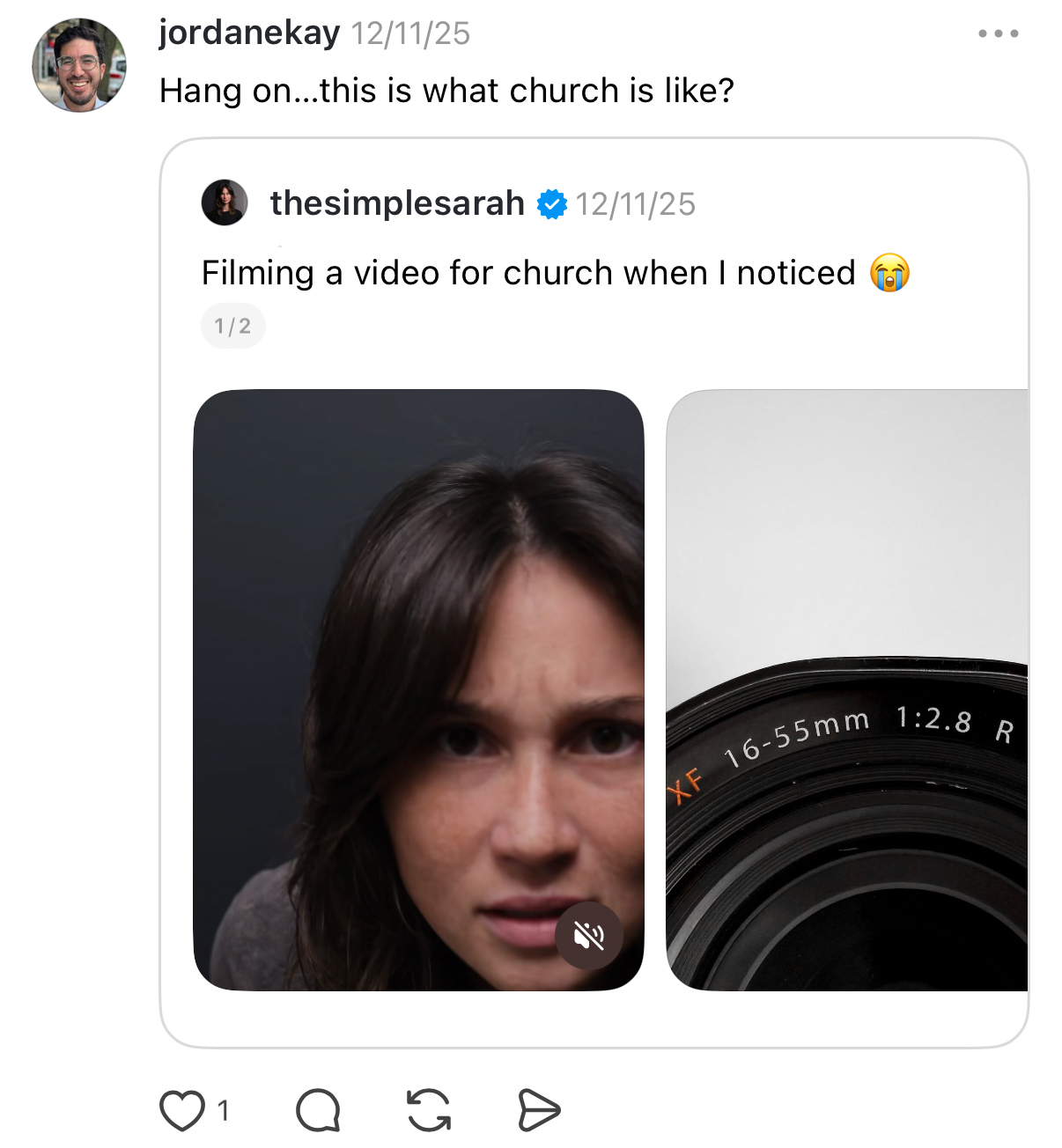The height and width of the screenshot is (1148, 1062).
Task: Click the quoted post's 12/11/25 timestamp
Action: pos(636,204)
